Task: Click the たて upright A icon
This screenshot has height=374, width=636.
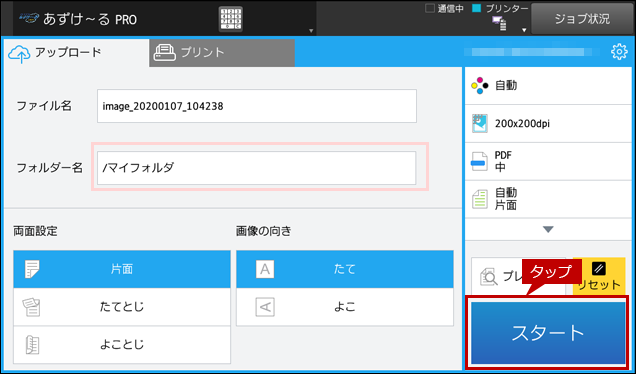Action: coord(265,269)
